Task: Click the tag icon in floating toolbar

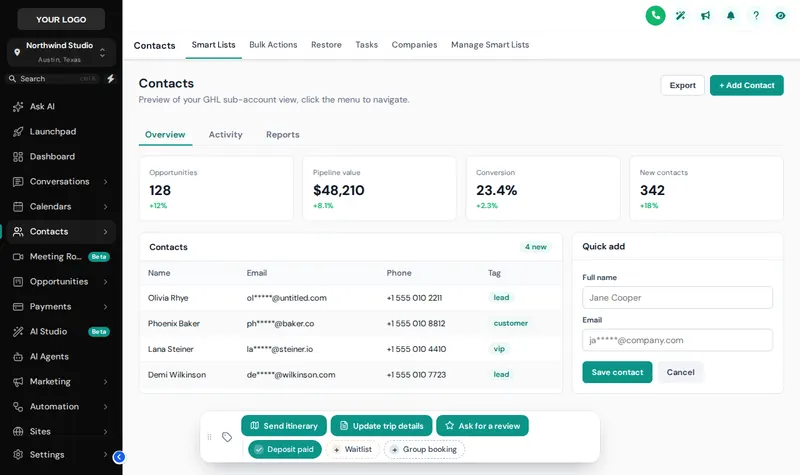Action: [227, 437]
